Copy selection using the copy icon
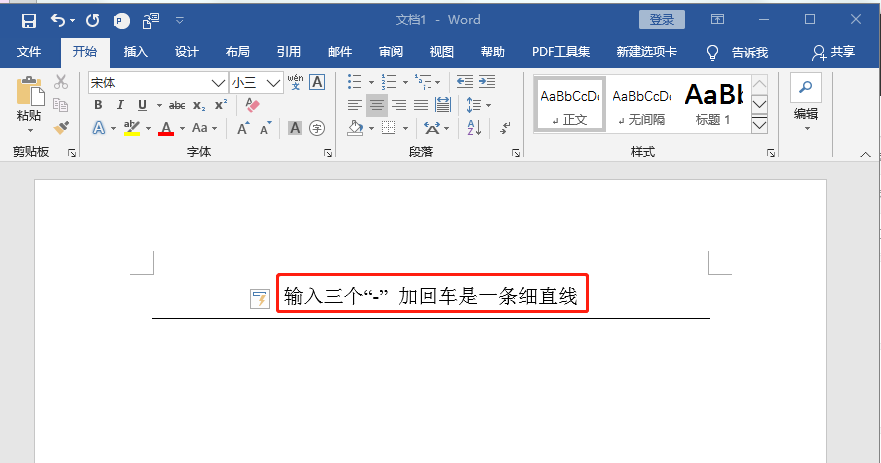This screenshot has width=881, height=463. (x=61, y=105)
